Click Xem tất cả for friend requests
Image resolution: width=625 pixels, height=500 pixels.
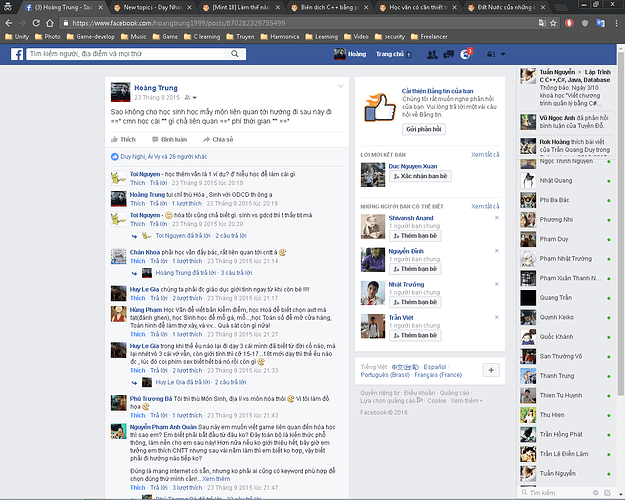(485, 155)
